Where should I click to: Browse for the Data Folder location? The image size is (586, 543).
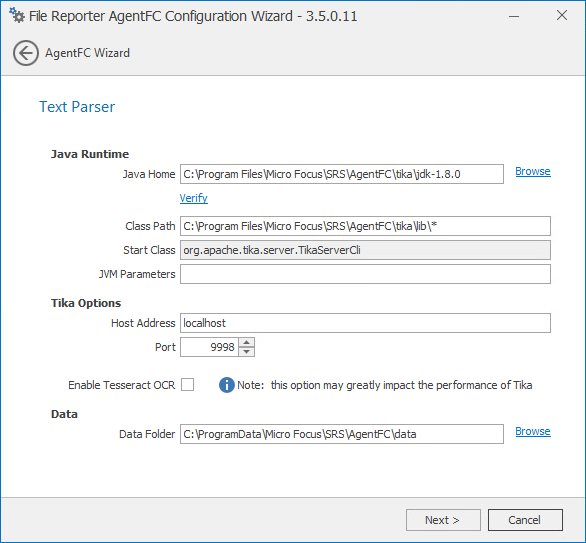click(x=533, y=431)
